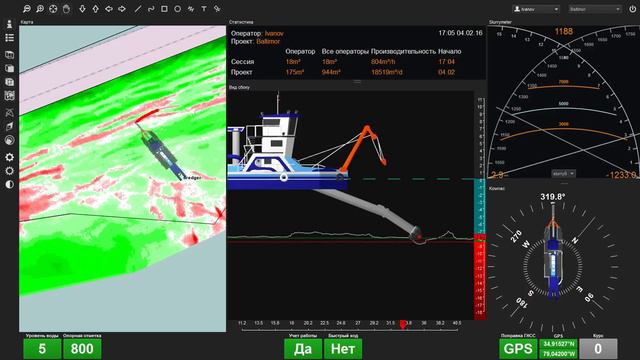The image size is (640, 360).
Task: Open the Baltimor project dropdown
Action: tap(595, 9)
